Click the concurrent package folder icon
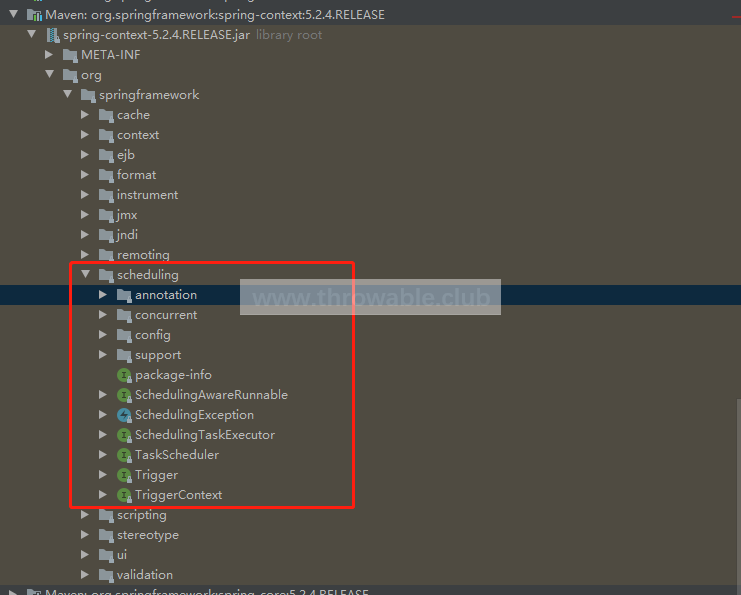 coord(124,315)
